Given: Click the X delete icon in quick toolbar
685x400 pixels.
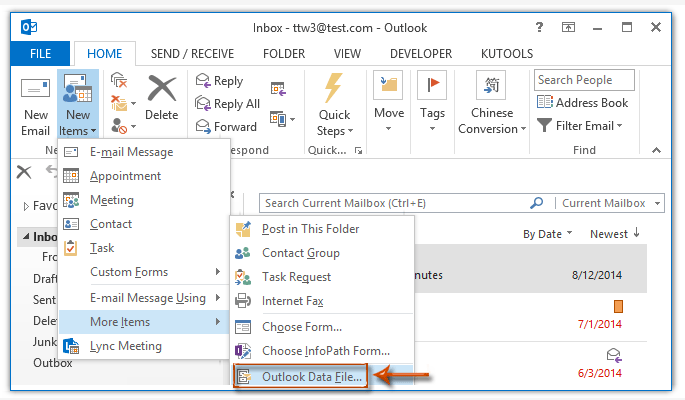Looking at the screenshot, I should [x=24, y=172].
